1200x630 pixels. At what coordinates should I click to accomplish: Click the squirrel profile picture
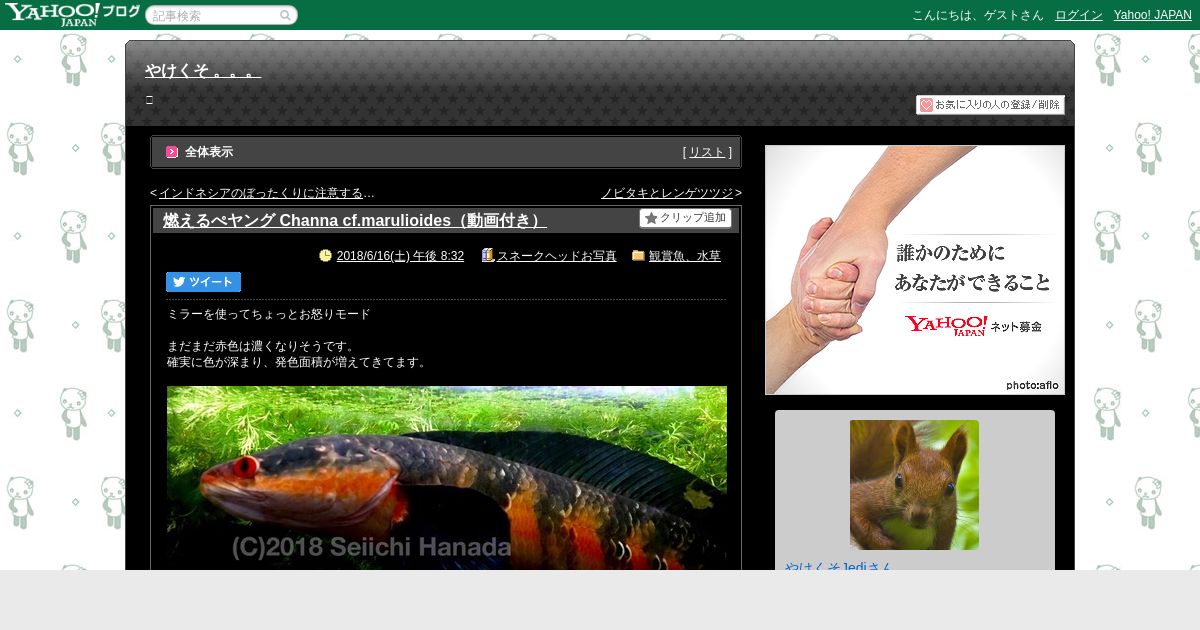[914, 485]
